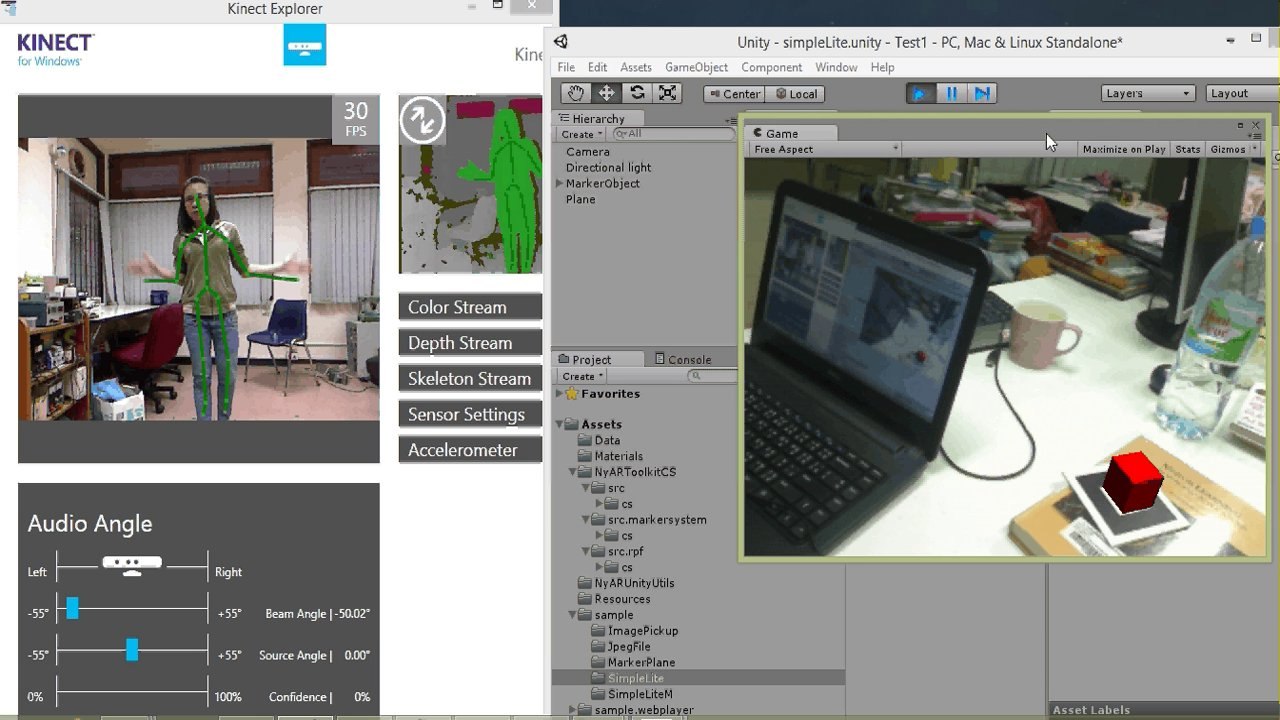Open the GameObject menu
This screenshot has height=720, width=1280.
point(696,67)
